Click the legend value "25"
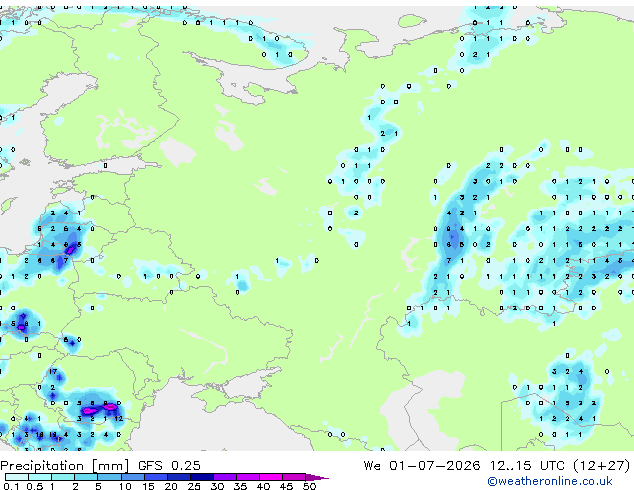Screen dimensions: 634x490 coord(194,486)
